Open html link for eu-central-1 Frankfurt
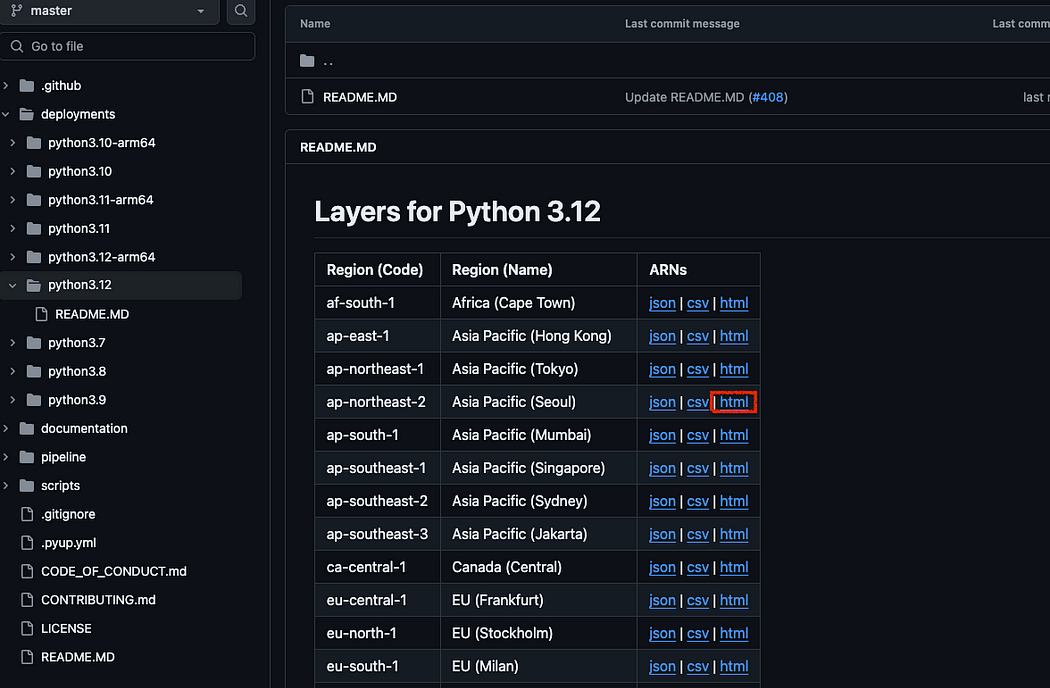1050x688 pixels. point(734,600)
